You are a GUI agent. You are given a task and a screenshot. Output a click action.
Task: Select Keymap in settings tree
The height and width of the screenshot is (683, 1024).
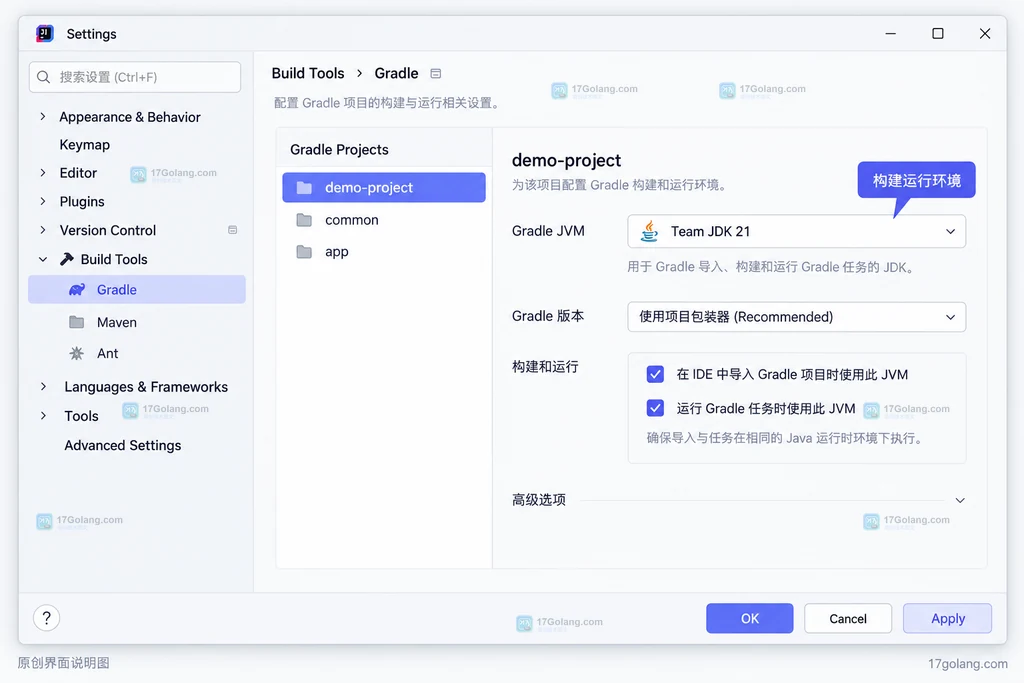(85, 145)
